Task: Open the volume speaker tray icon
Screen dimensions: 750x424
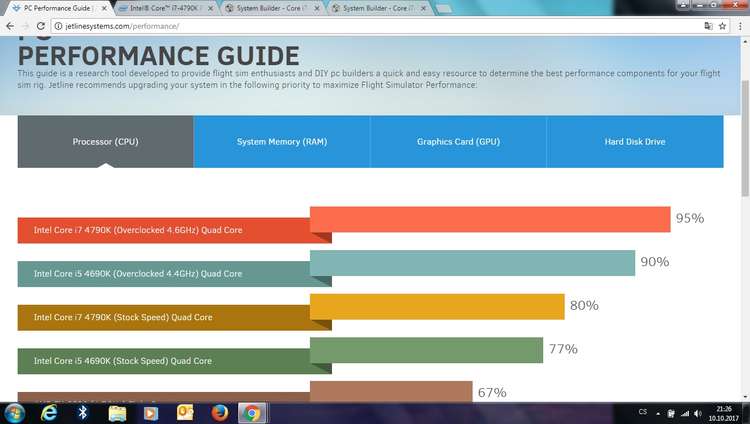Action: point(698,413)
